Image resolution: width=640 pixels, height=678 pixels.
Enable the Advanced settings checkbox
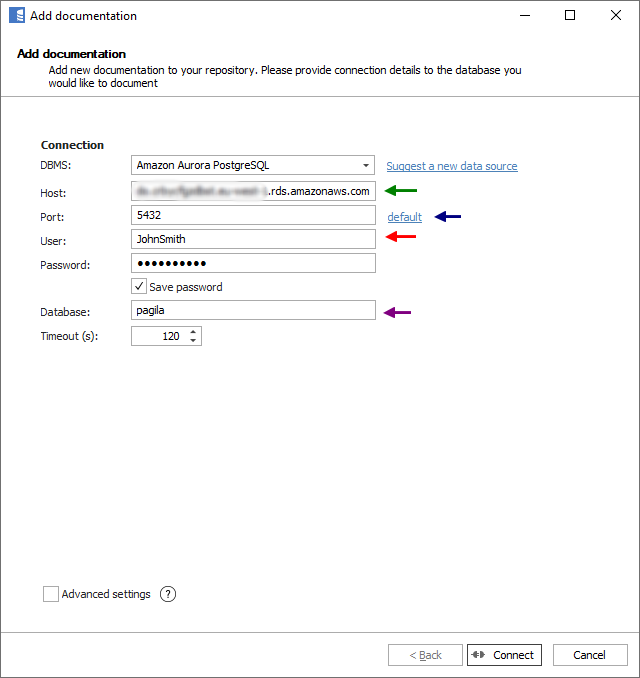[51, 594]
